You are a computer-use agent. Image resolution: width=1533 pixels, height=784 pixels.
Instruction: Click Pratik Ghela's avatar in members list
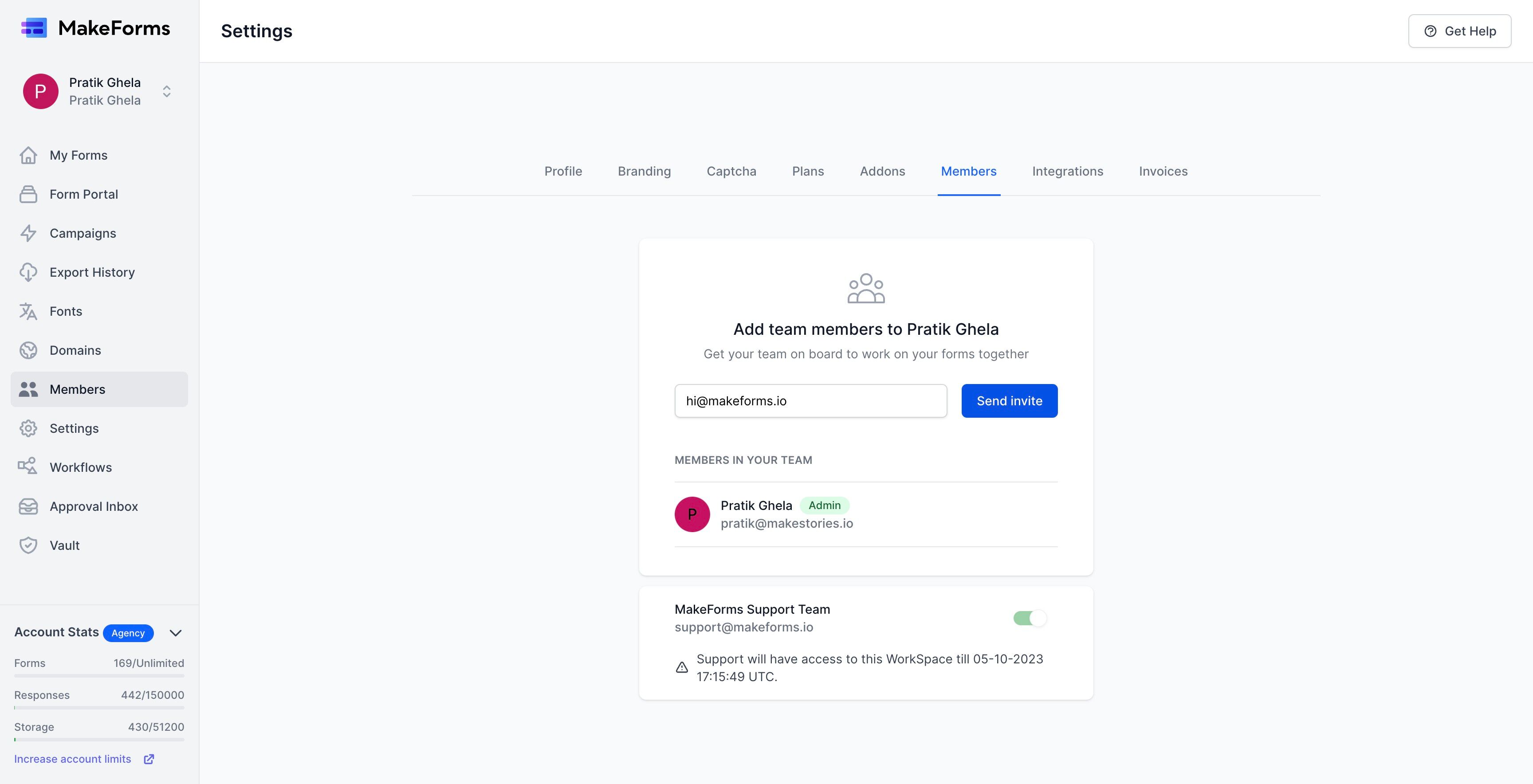tap(692, 514)
